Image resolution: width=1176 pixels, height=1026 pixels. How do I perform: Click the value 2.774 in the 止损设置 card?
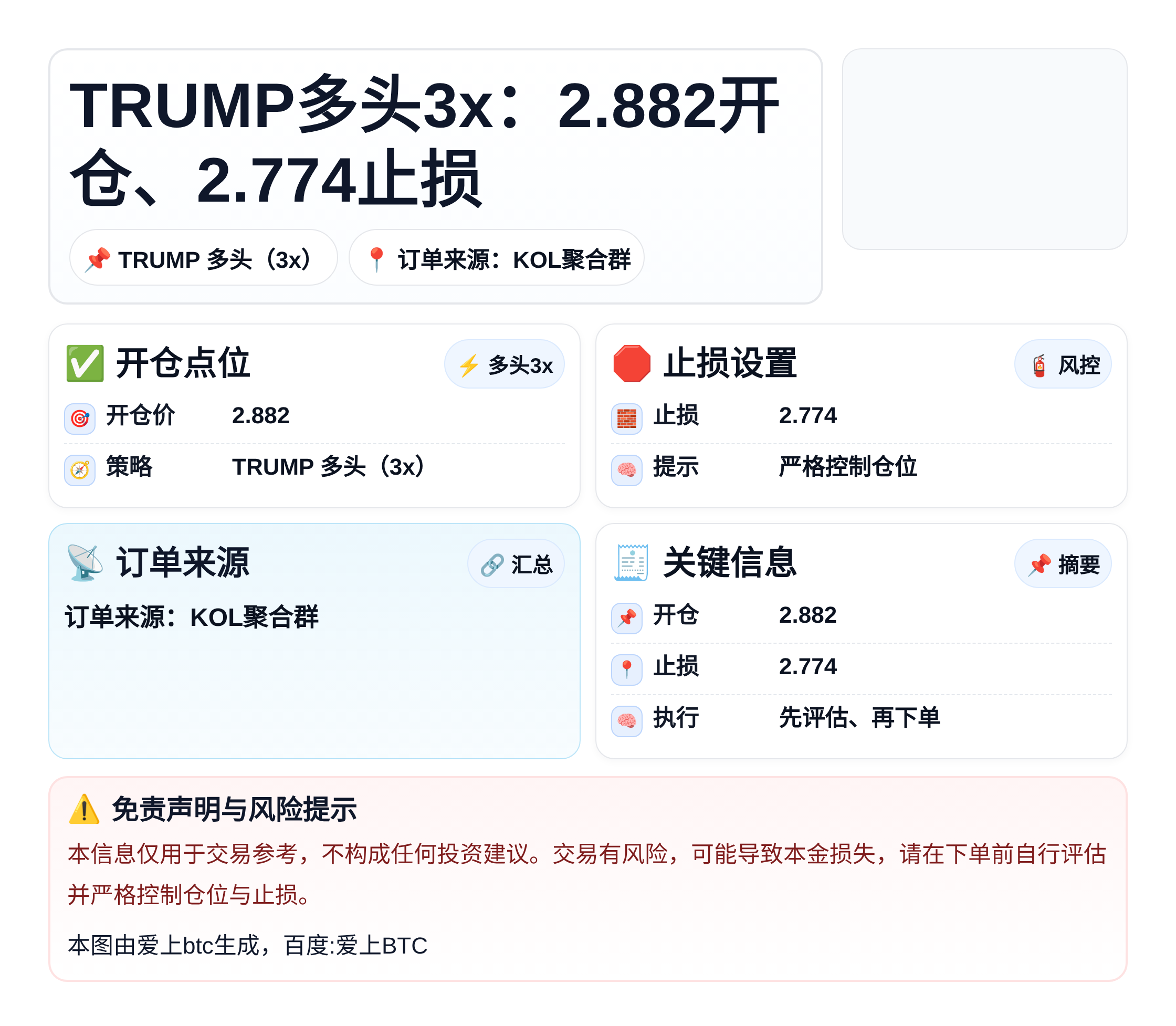808,416
